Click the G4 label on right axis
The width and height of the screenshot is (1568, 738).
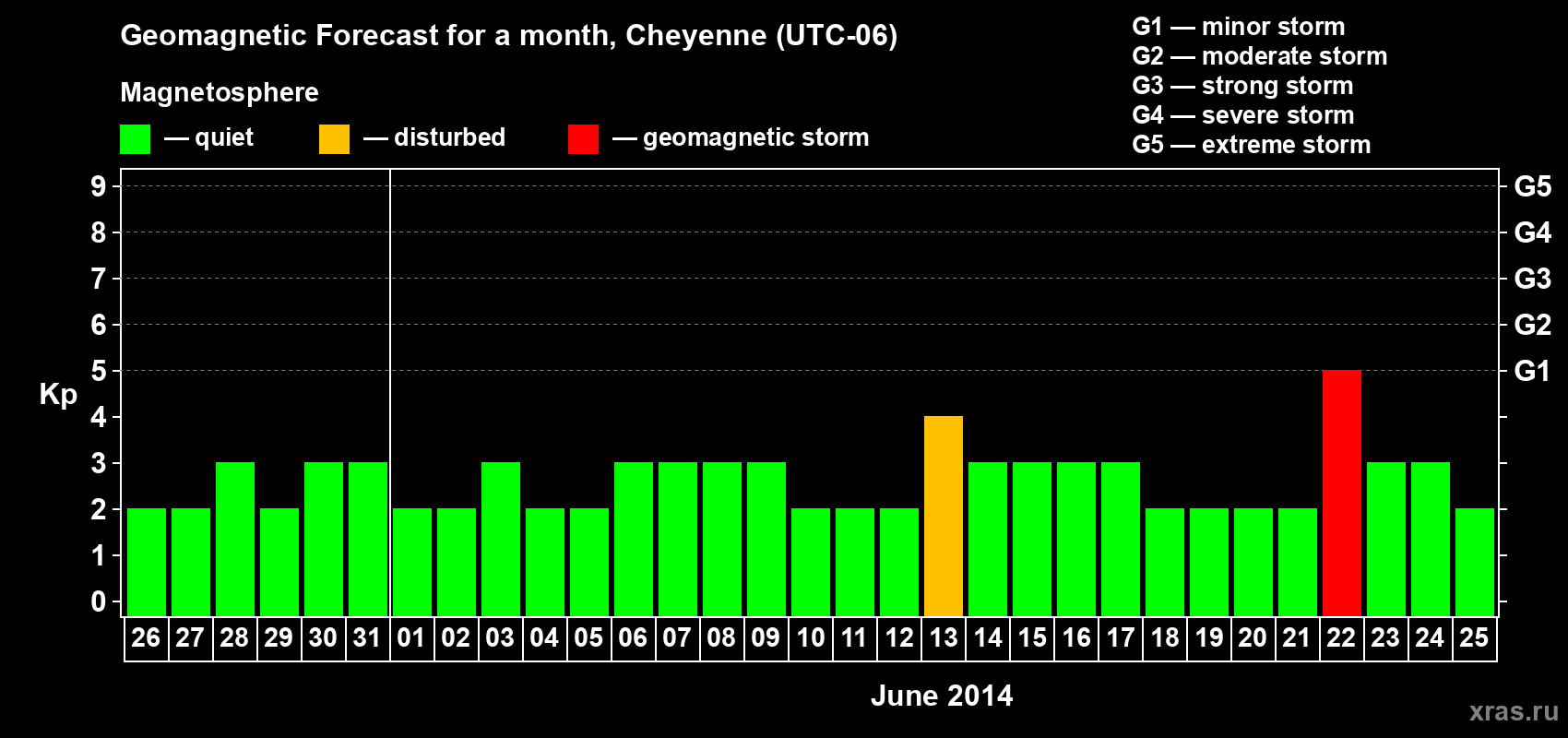point(1532,232)
